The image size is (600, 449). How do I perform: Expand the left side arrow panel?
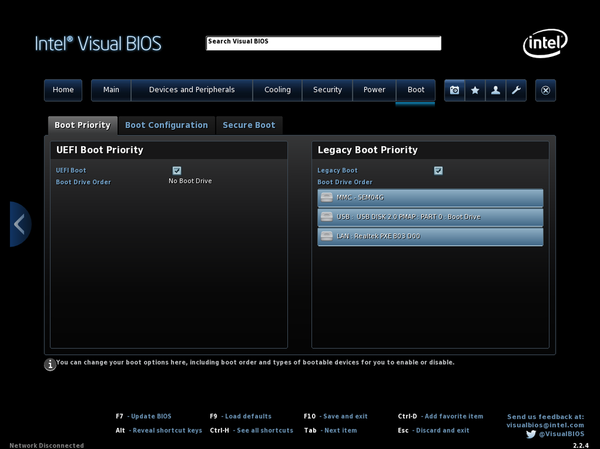20,224
